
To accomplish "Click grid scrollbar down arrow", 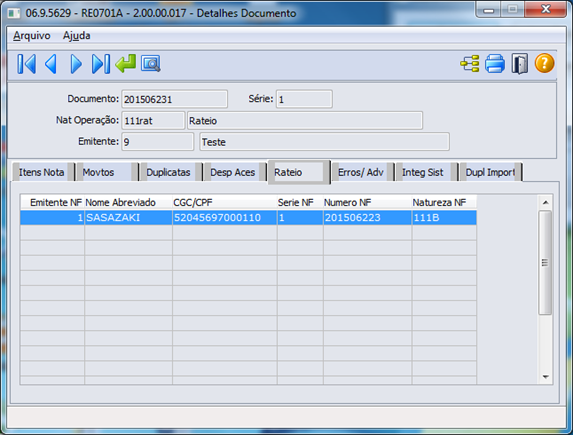I will pyautogui.click(x=545, y=377).
